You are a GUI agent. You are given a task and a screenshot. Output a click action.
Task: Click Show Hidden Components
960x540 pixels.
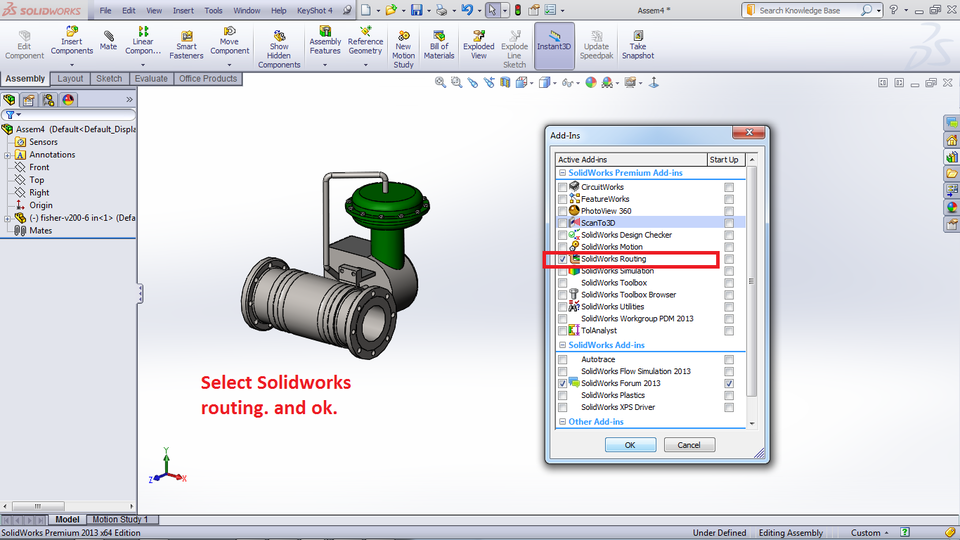[279, 49]
